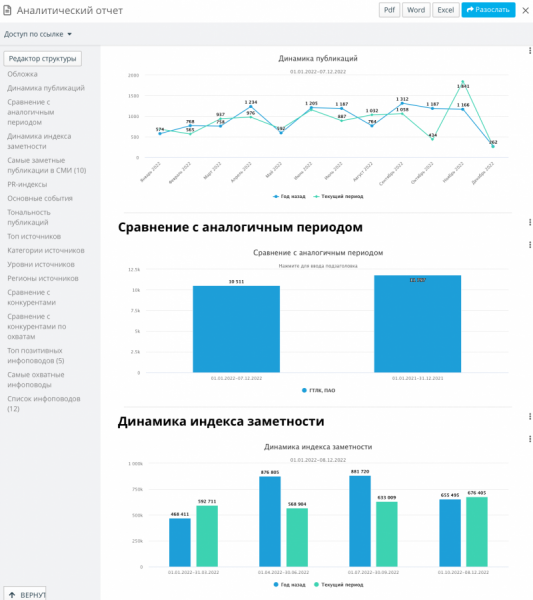The image size is (533, 600).
Task: Close the analytical report panel
Action: coord(526,10)
